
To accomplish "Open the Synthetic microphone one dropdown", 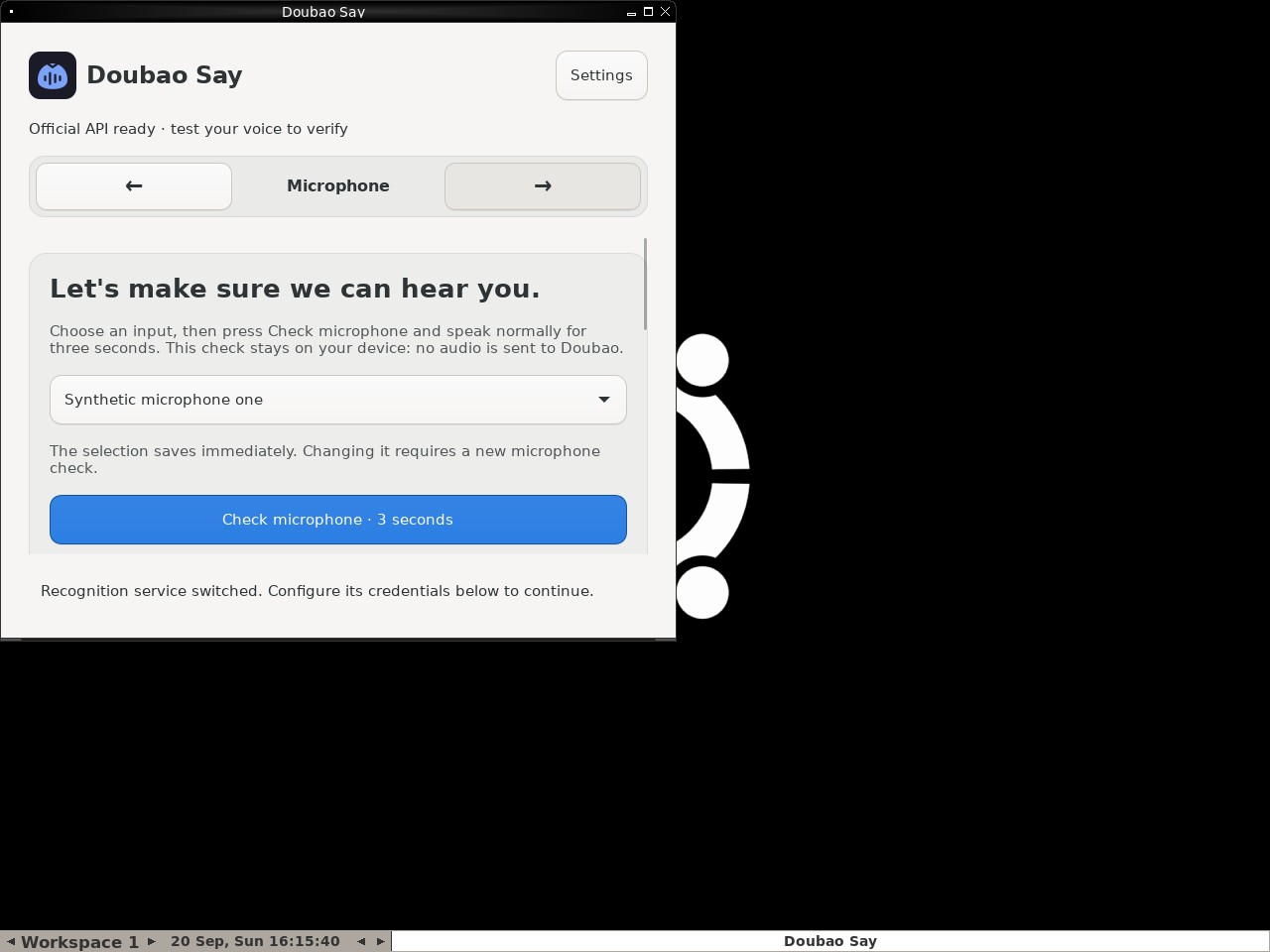I will [x=338, y=400].
